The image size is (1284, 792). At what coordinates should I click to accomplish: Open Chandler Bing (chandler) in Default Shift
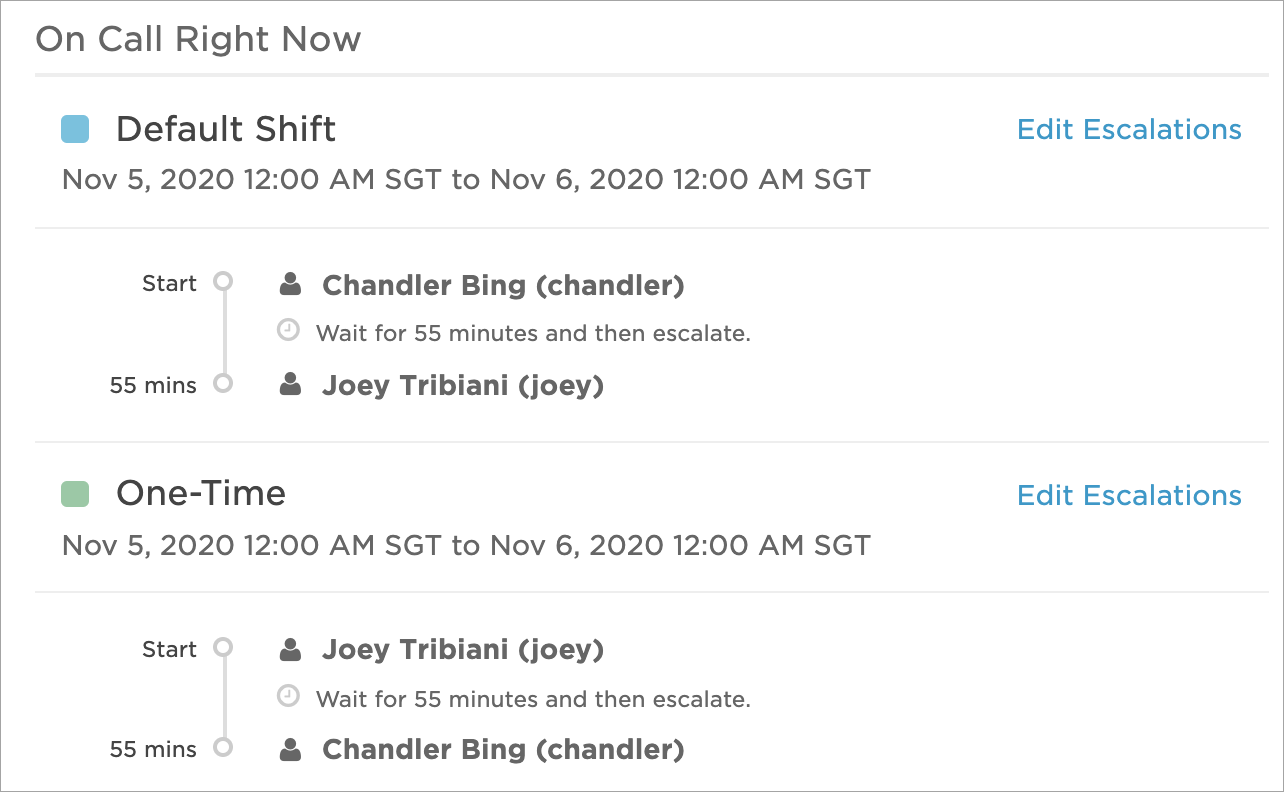pos(503,286)
